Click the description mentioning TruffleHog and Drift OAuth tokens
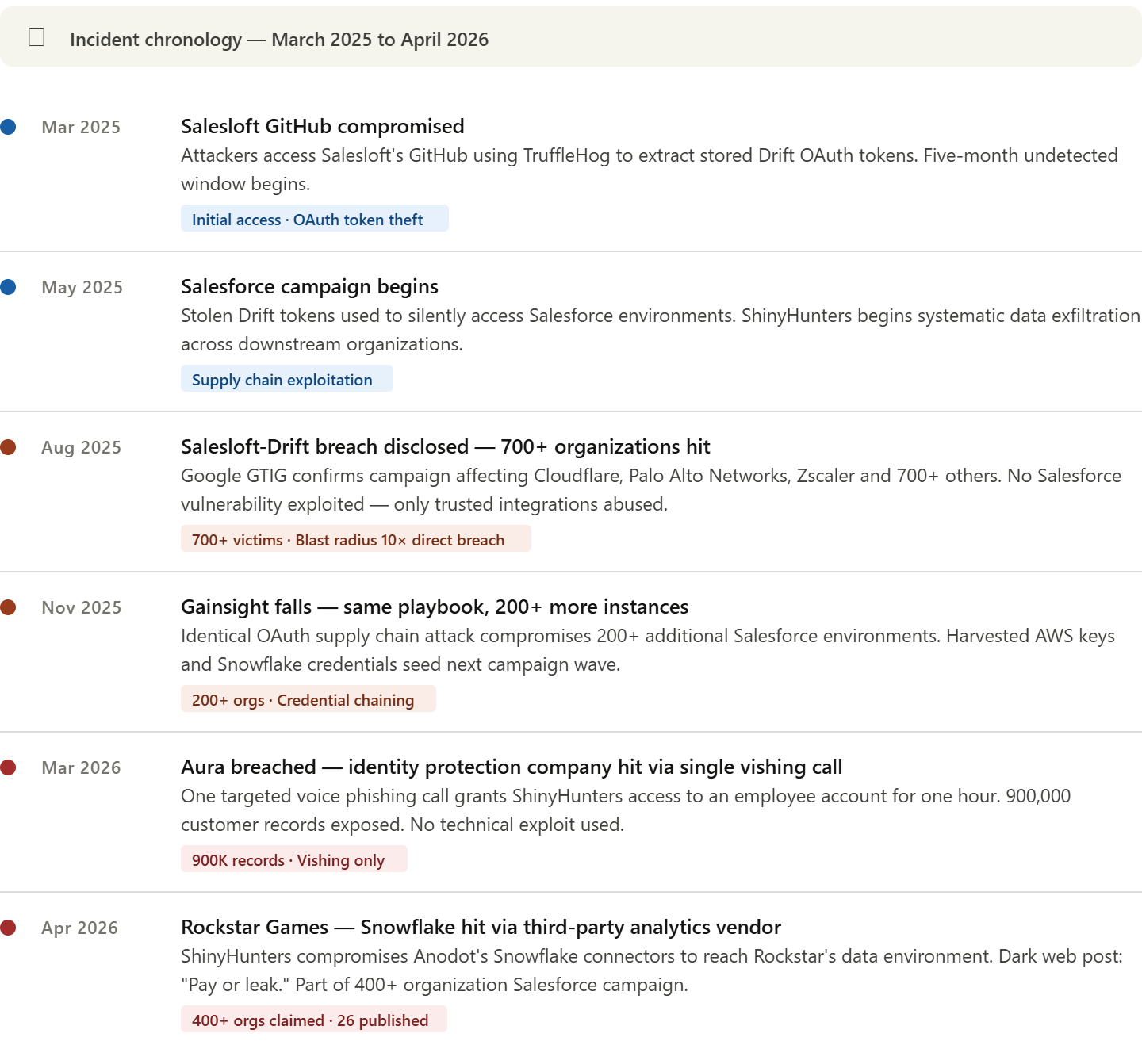The height and width of the screenshot is (1064, 1142). point(650,170)
